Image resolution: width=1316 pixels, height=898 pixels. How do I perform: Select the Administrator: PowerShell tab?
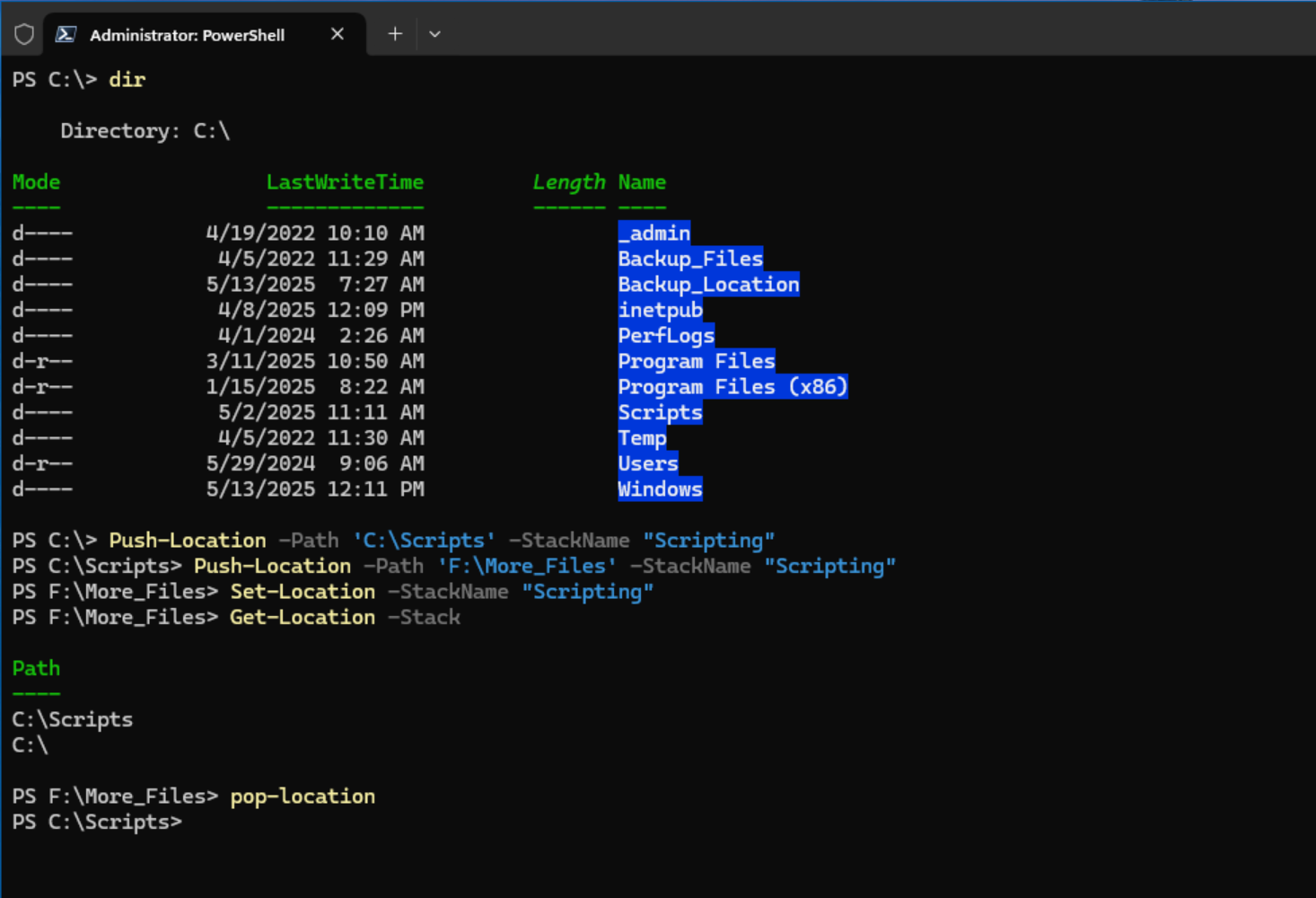pyautogui.click(x=187, y=34)
